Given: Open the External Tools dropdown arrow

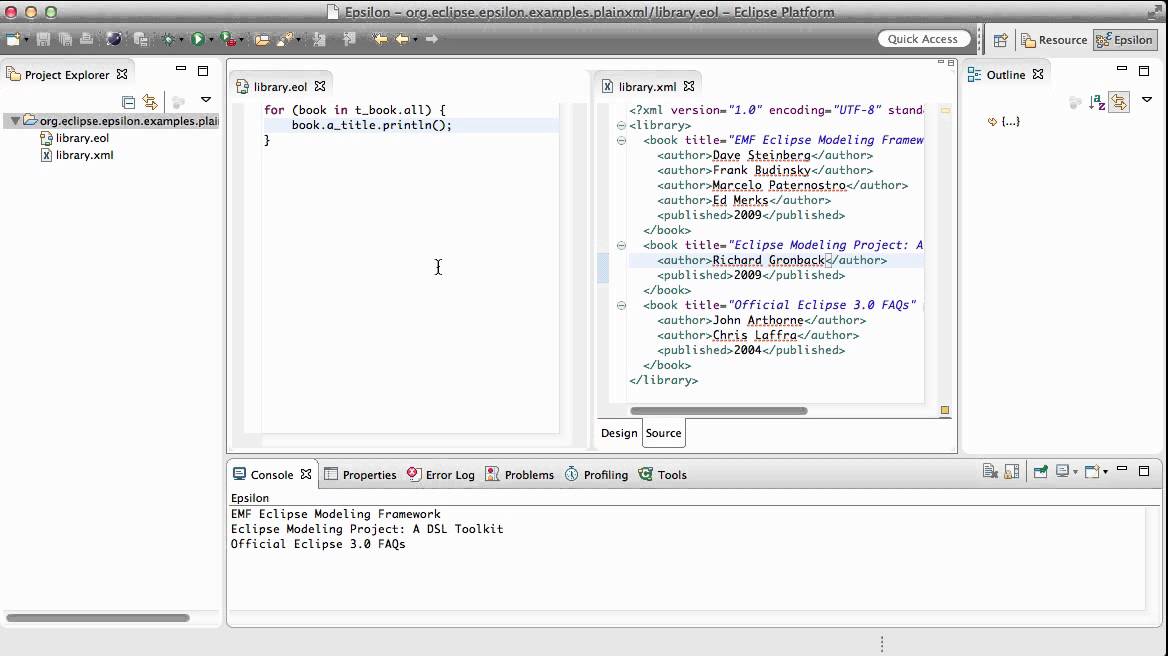Looking at the screenshot, I should click(241, 39).
